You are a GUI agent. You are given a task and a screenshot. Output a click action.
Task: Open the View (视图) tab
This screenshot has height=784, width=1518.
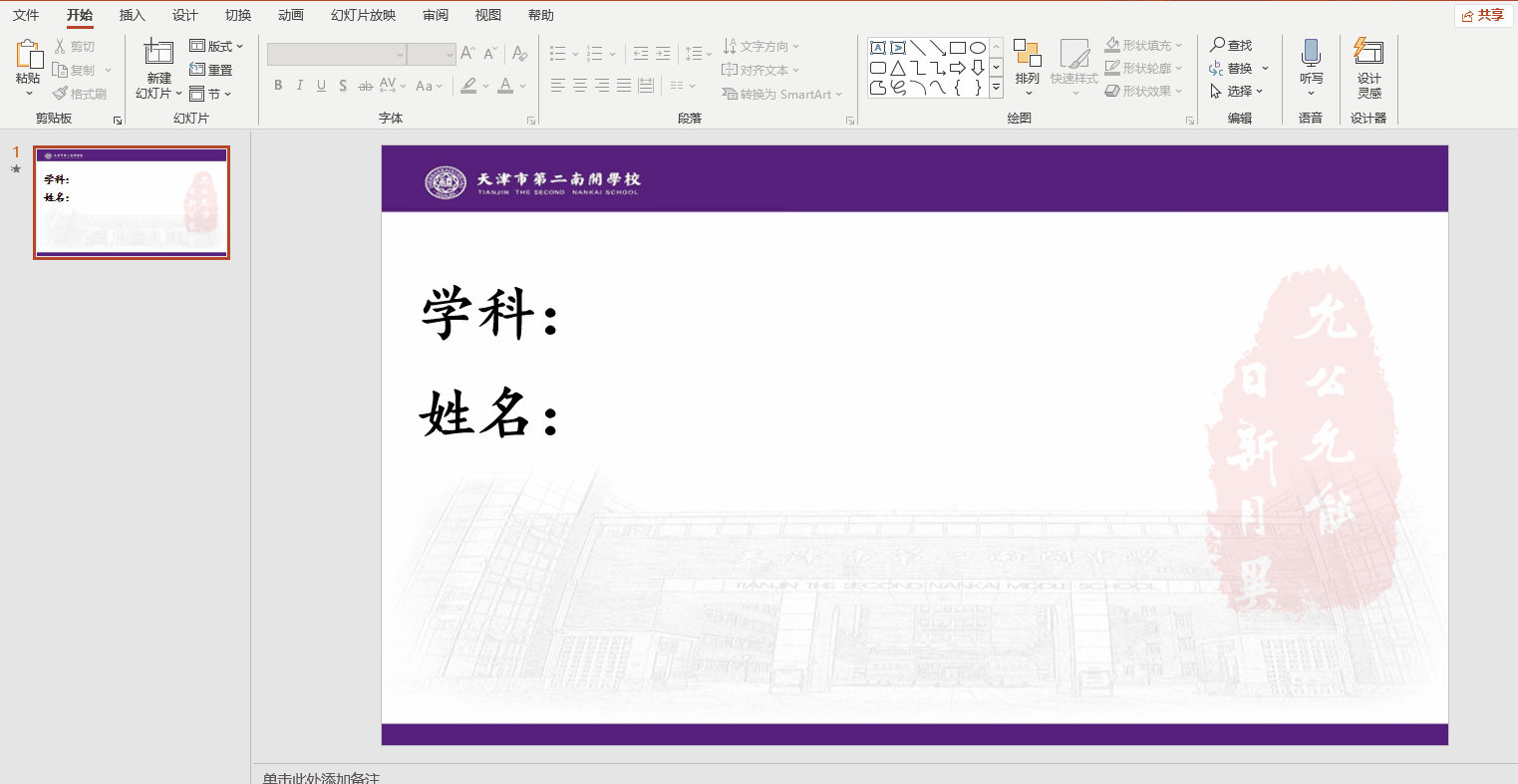pos(488,15)
